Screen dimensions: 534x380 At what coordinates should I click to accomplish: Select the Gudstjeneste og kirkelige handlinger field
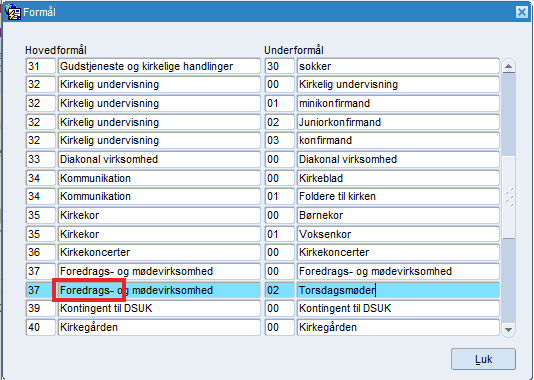click(159, 66)
